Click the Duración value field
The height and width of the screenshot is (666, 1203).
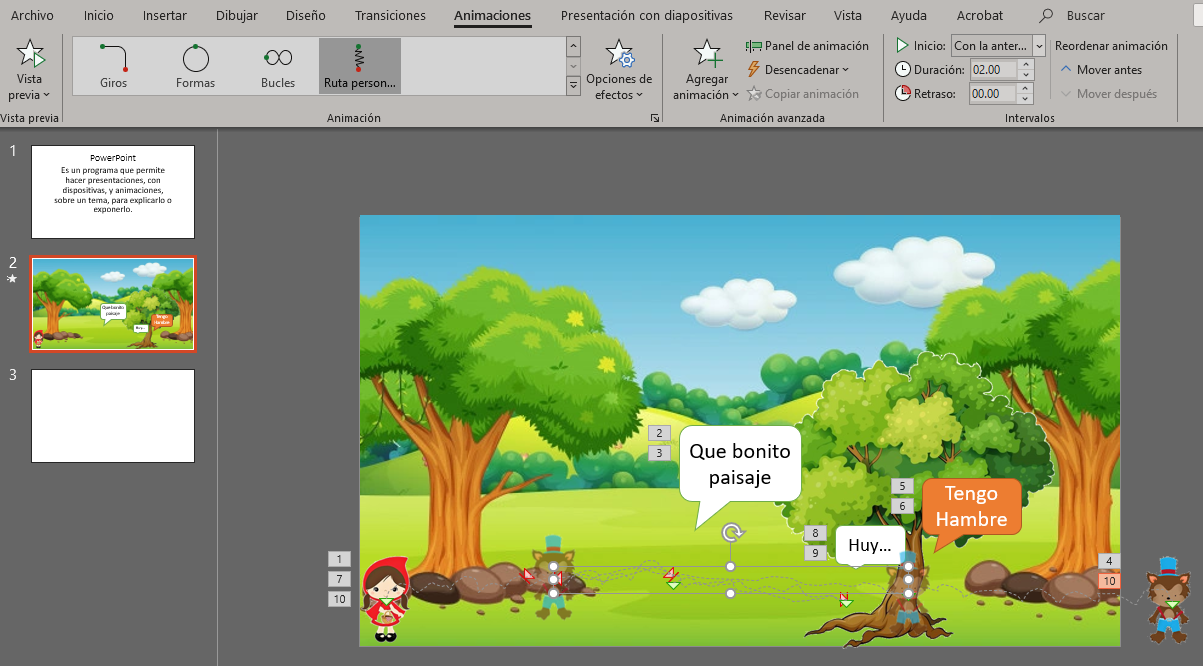[x=992, y=70]
